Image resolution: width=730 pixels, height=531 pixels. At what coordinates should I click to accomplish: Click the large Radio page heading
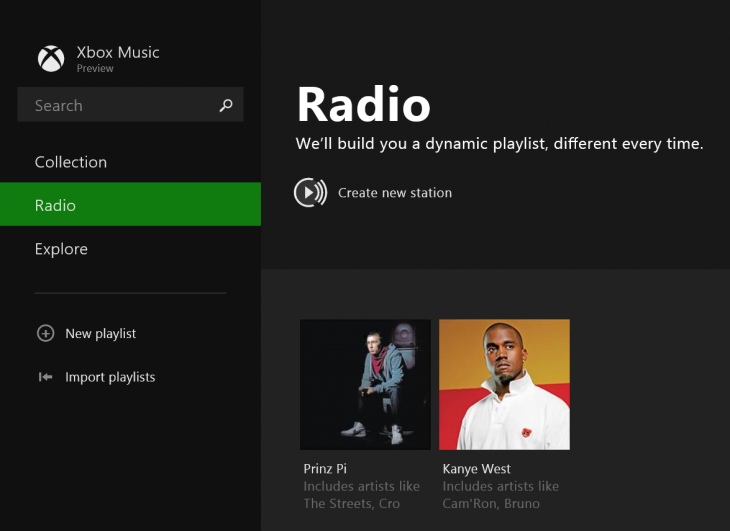364,105
